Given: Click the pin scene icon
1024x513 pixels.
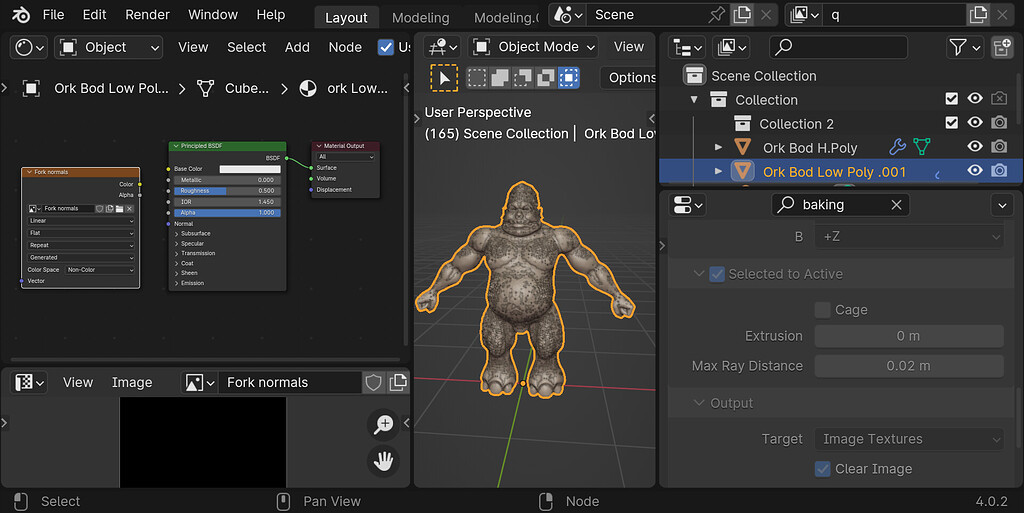Looking at the screenshot, I should coord(716,15).
